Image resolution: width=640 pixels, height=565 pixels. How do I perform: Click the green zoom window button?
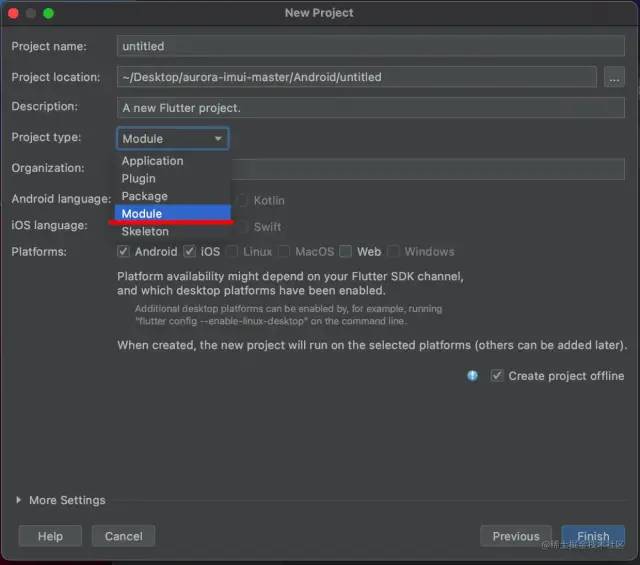click(x=49, y=13)
